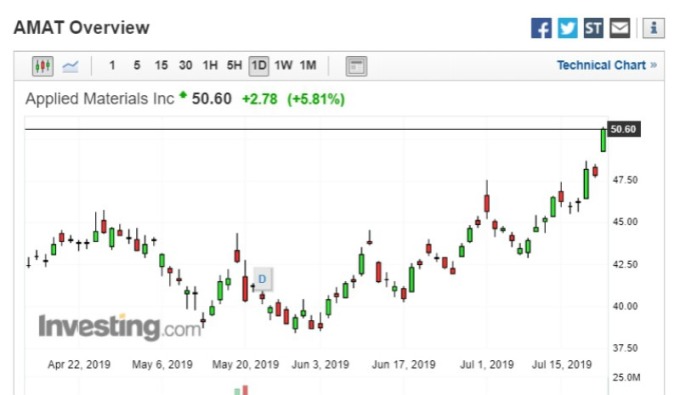Switch to 1M interval
This screenshot has width=680, height=395.
tap(308, 65)
